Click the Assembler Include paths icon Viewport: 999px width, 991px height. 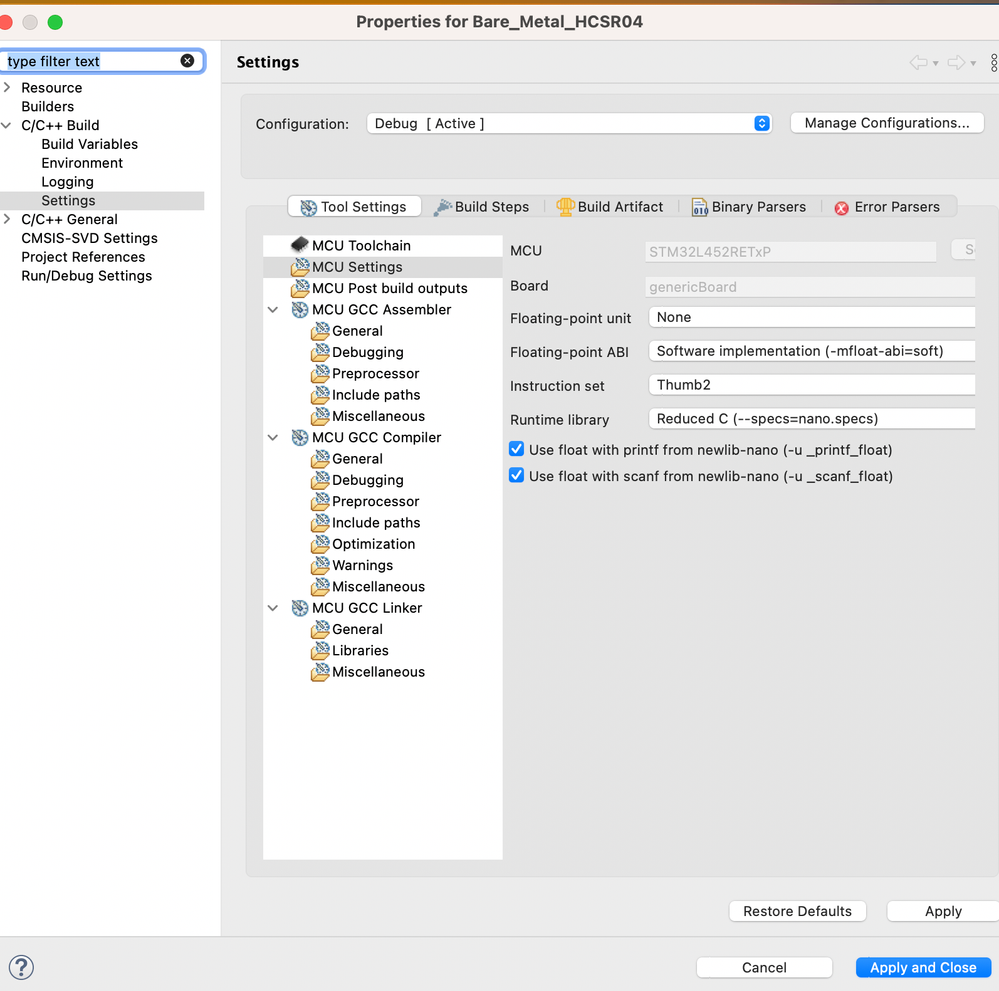coord(320,394)
